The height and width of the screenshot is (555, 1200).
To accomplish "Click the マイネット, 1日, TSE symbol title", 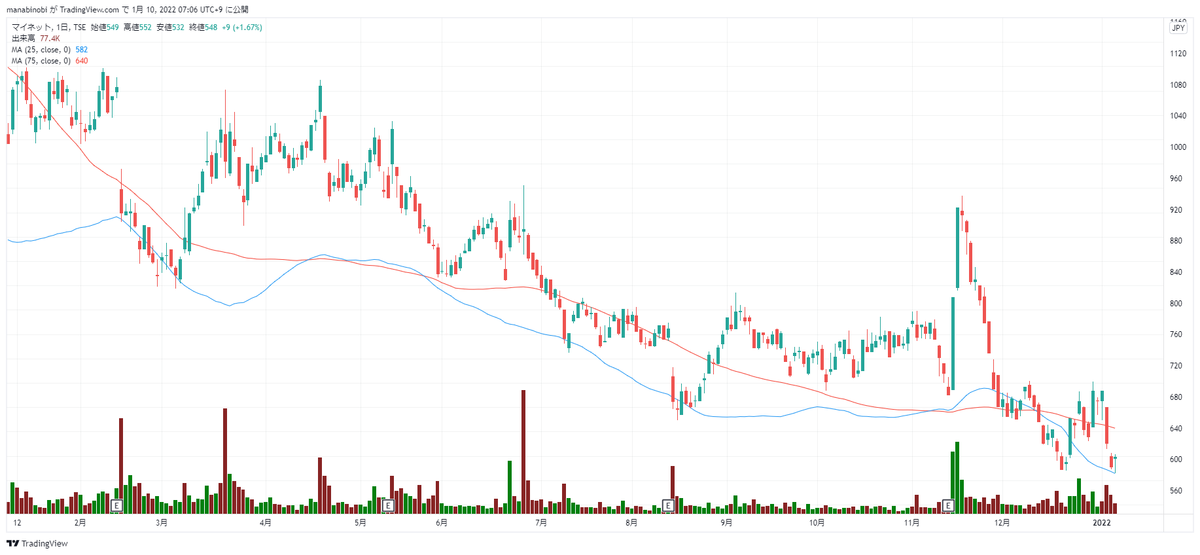I will point(49,27).
